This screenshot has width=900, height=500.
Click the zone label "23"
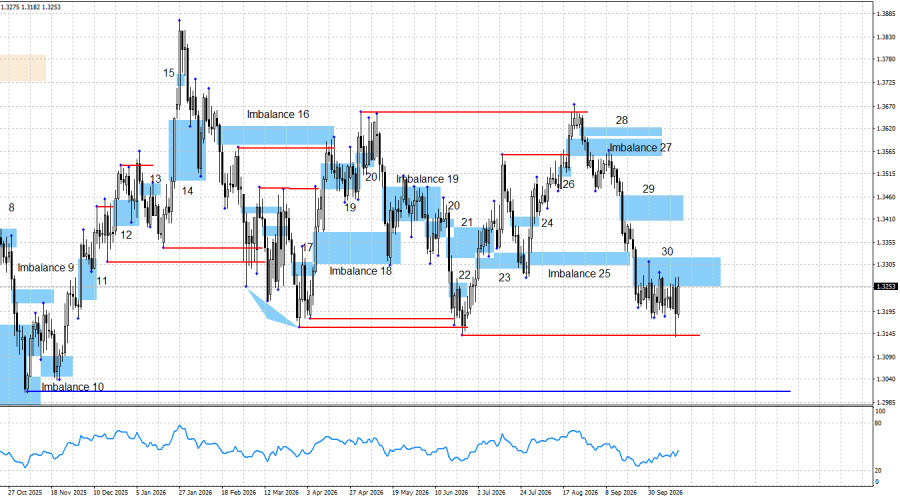[504, 277]
